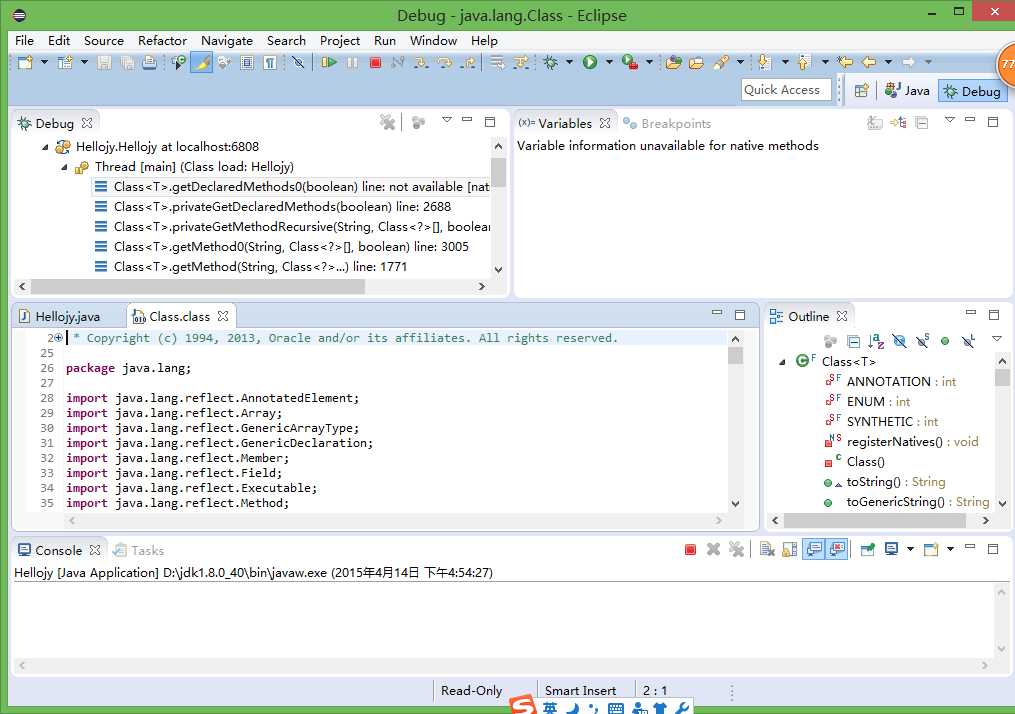Click the green bug Debug launch icon
This screenshot has width=1015, height=714.
pos(550,63)
